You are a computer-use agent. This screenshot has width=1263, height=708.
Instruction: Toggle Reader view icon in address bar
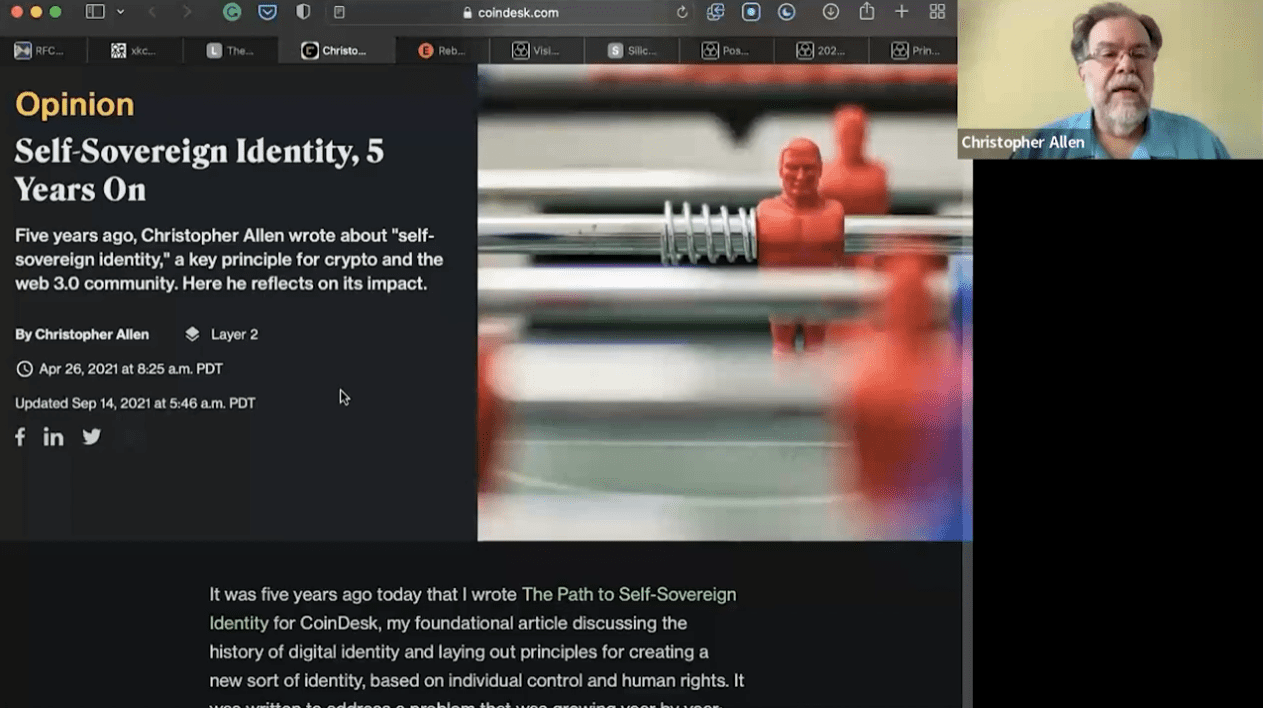(x=339, y=12)
